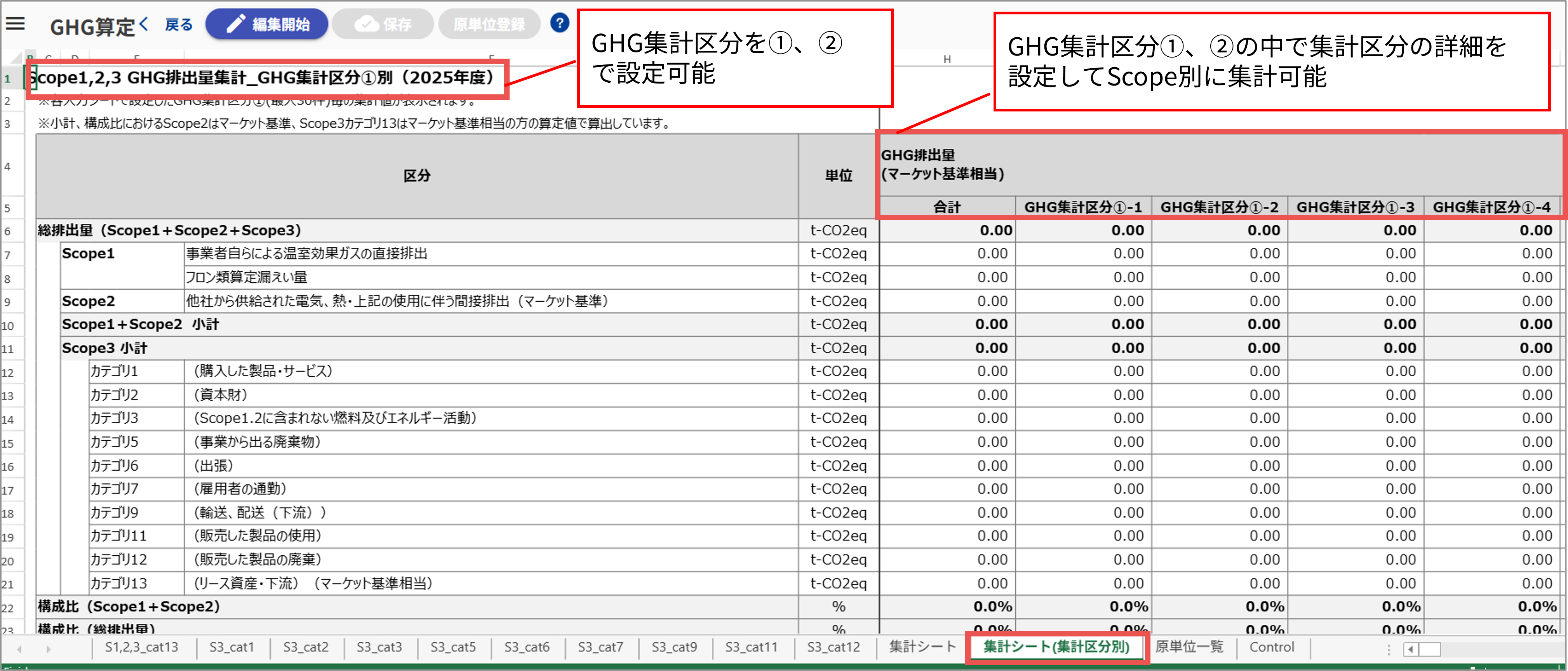1568x671 pixels.
Task: Select the 集計シート(集計区分別) tab
Action: point(1057,647)
